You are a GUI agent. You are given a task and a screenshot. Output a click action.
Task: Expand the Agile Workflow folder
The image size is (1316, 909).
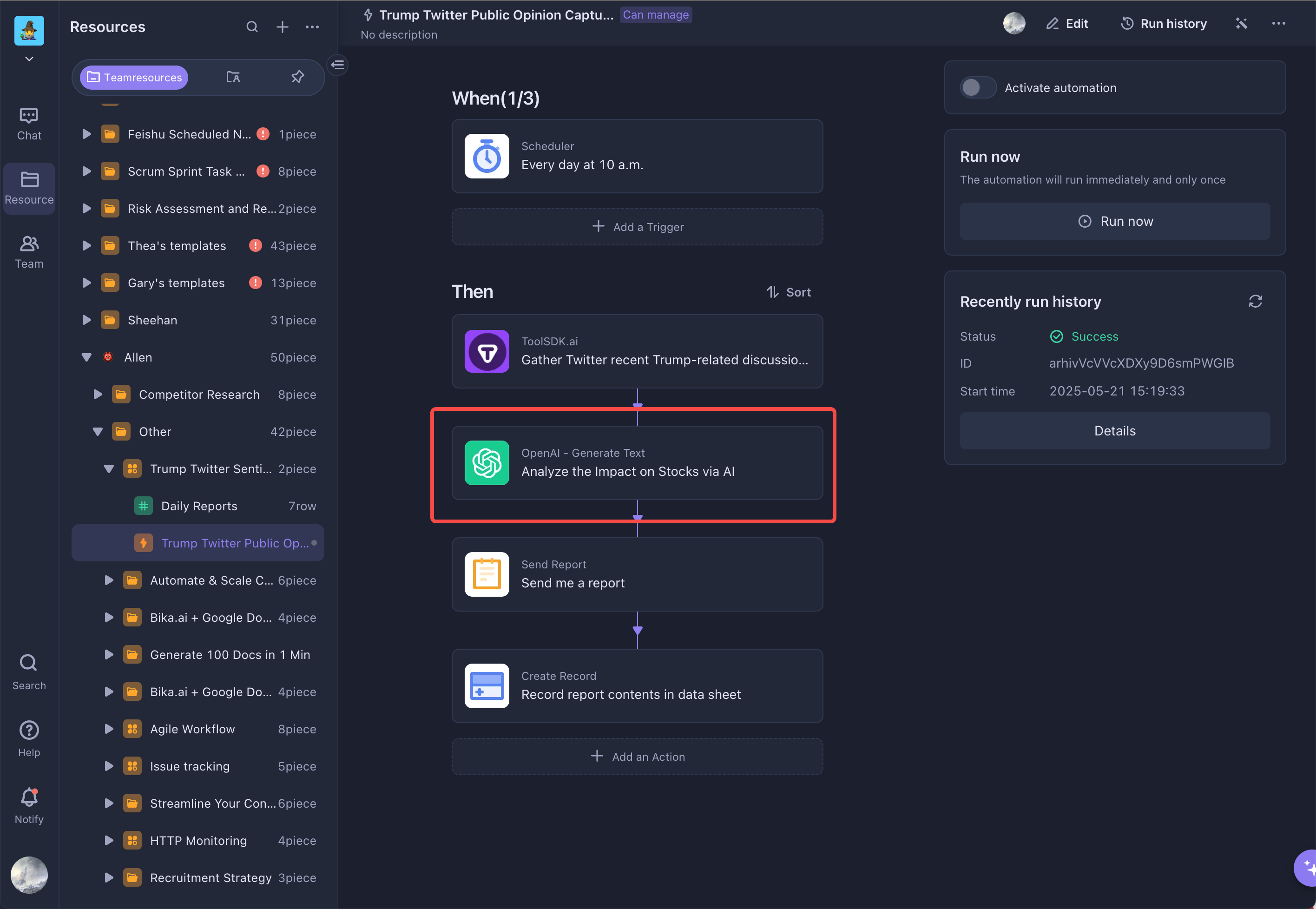[109, 729]
